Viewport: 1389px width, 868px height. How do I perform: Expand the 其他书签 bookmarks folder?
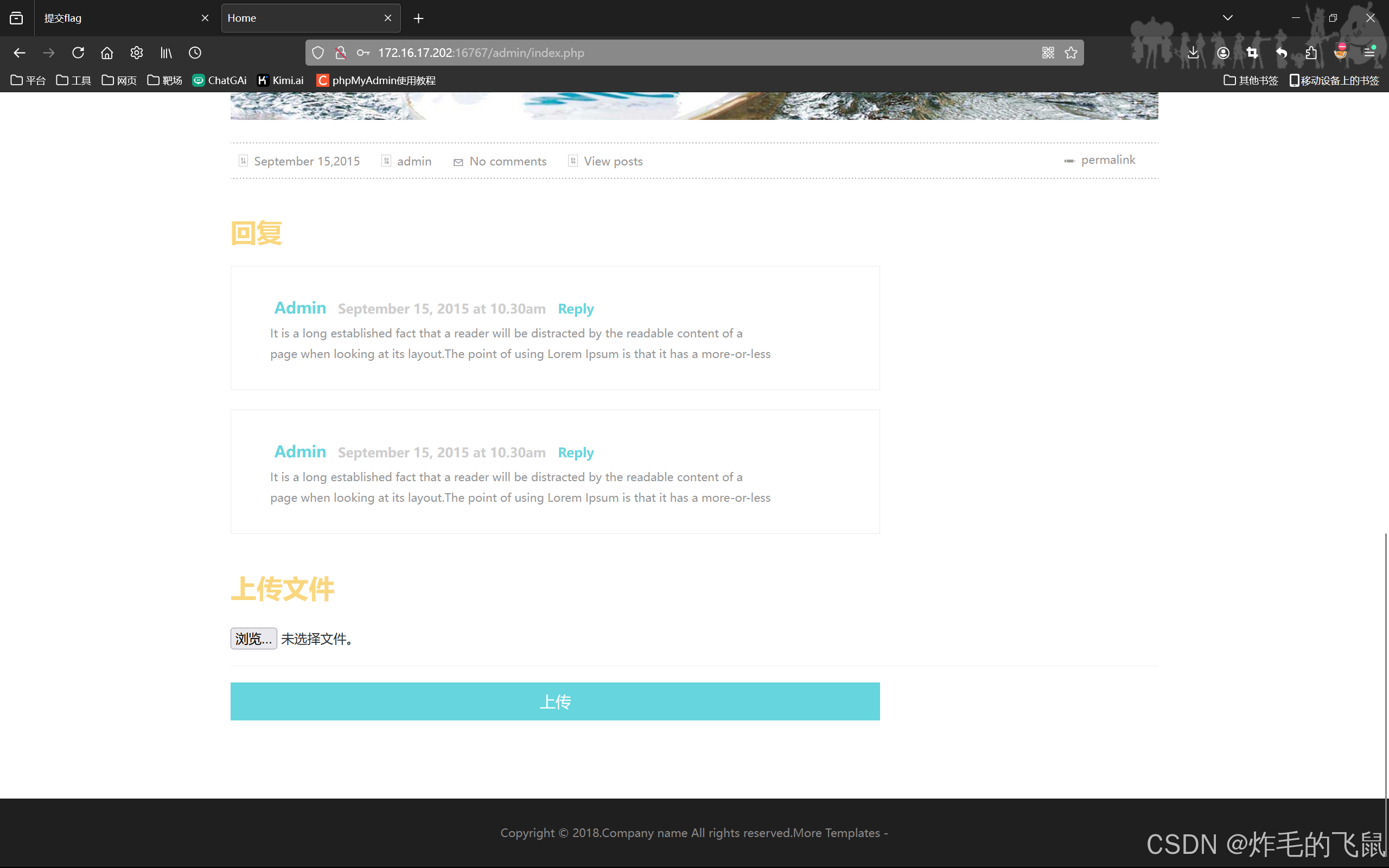pyautogui.click(x=1251, y=80)
